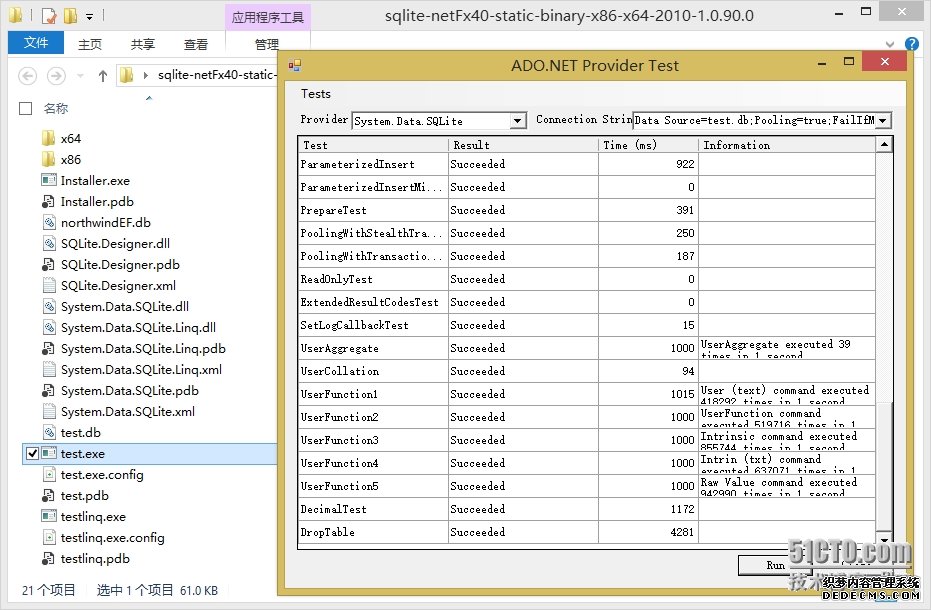Image resolution: width=931 pixels, height=610 pixels.
Task: Click the testlinq.exe file icon
Action: 48,516
